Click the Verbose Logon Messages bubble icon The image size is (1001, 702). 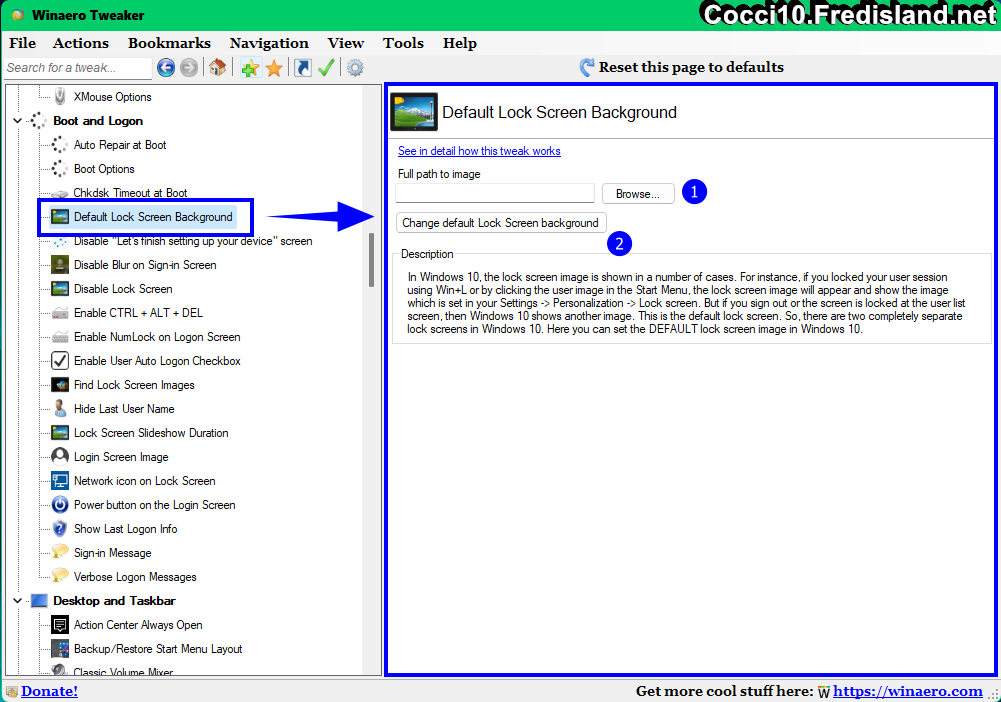pyautogui.click(x=60, y=576)
